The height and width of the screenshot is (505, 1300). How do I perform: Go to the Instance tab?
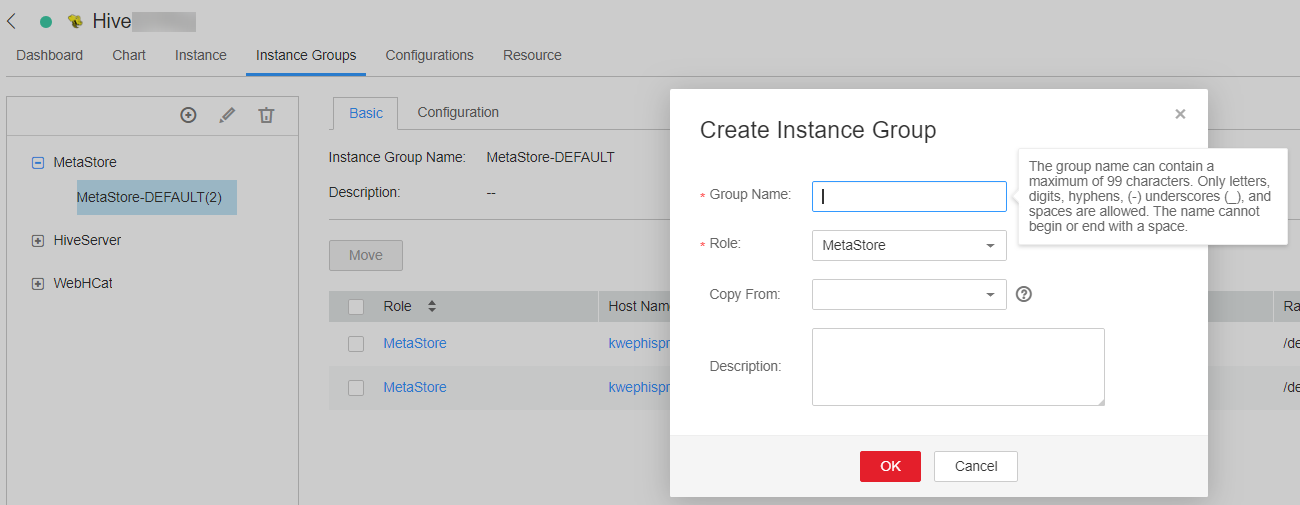pos(201,55)
